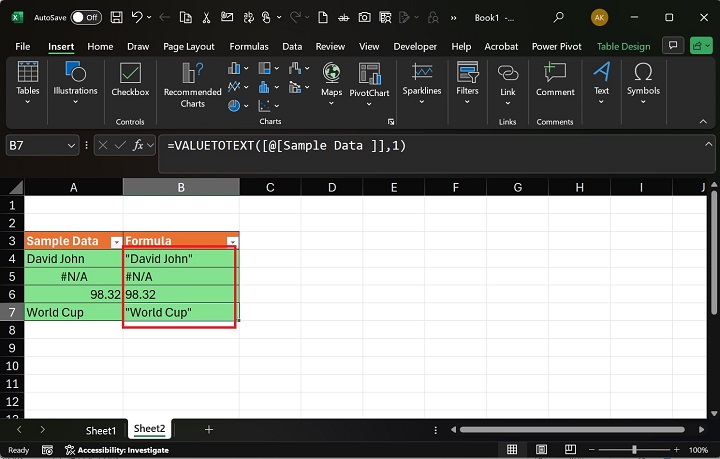Switch to the Sheet1 worksheet tab

click(x=100, y=430)
